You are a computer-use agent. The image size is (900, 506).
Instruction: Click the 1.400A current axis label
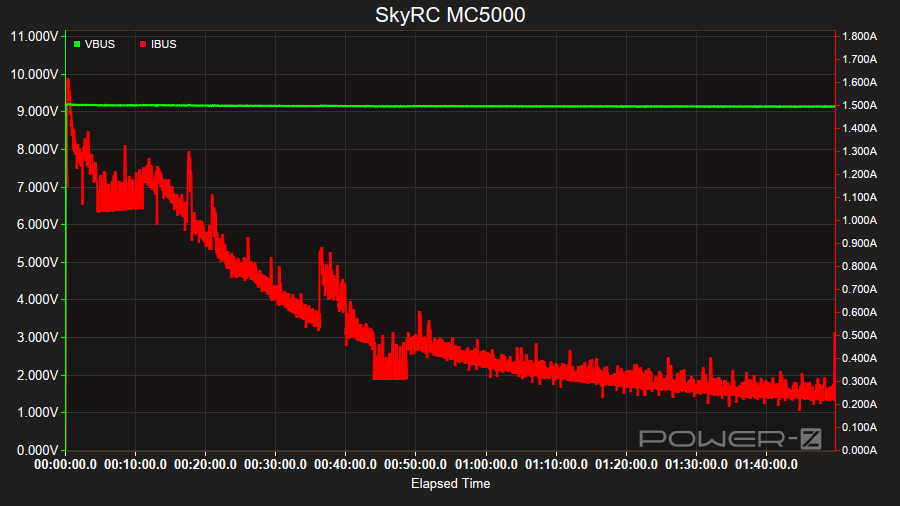(859, 129)
